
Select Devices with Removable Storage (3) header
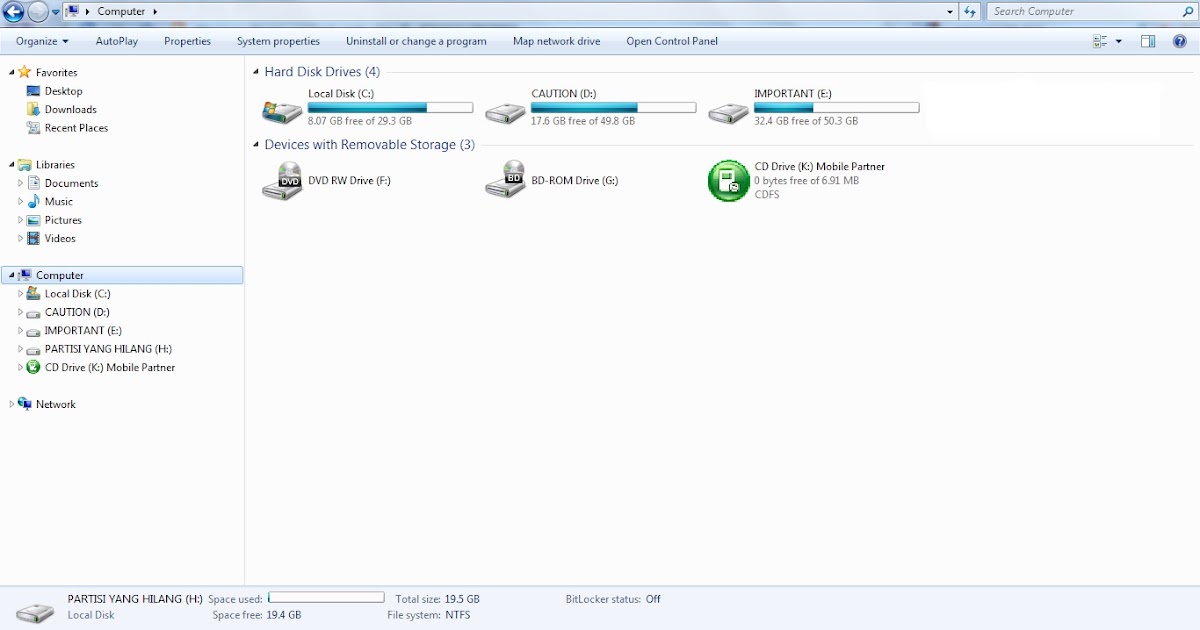[369, 145]
